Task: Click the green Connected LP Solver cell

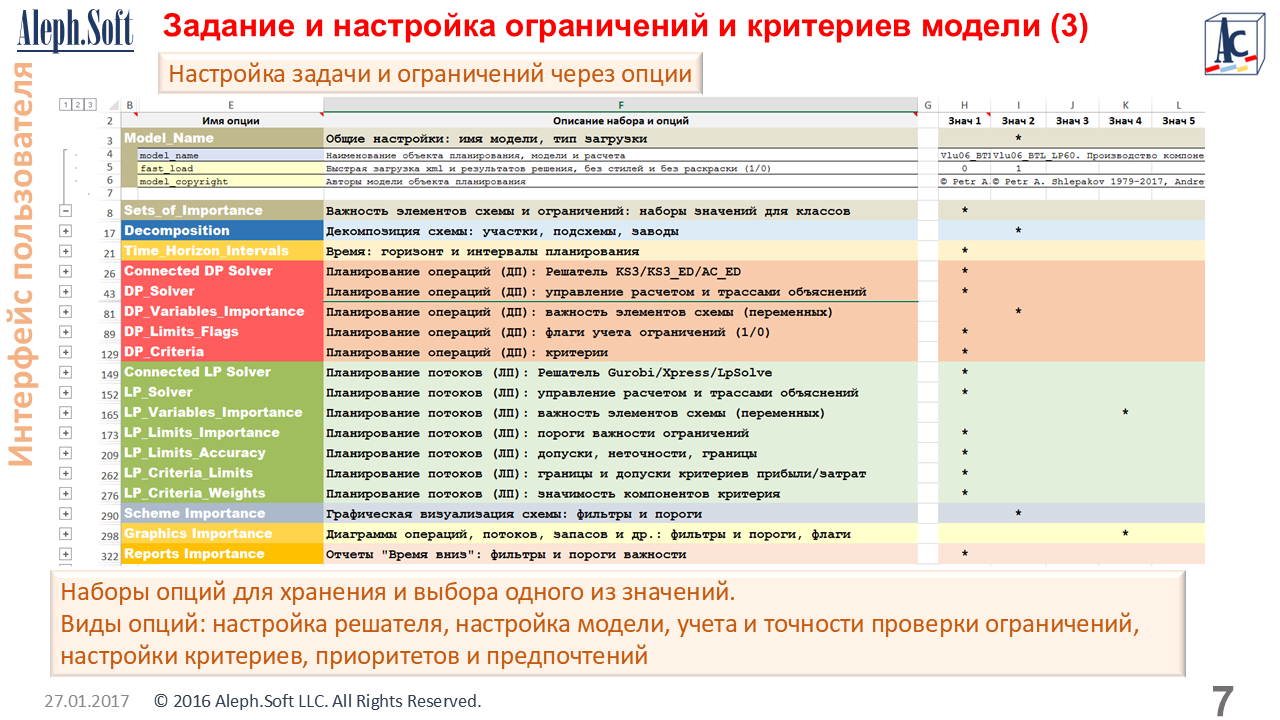Action: 222,372
